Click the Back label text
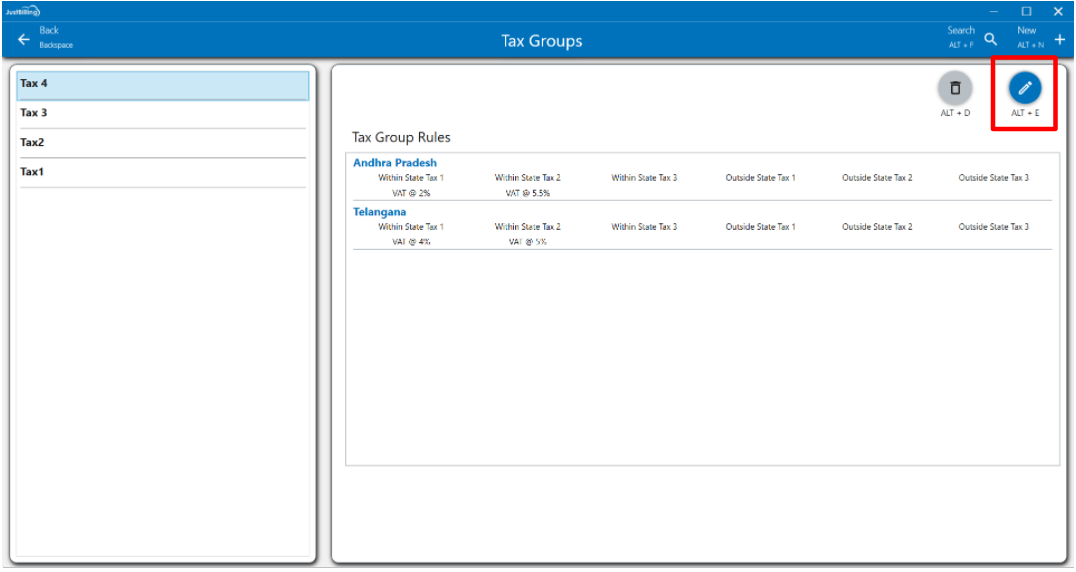The height and width of the screenshot is (572, 1076). tap(49, 31)
